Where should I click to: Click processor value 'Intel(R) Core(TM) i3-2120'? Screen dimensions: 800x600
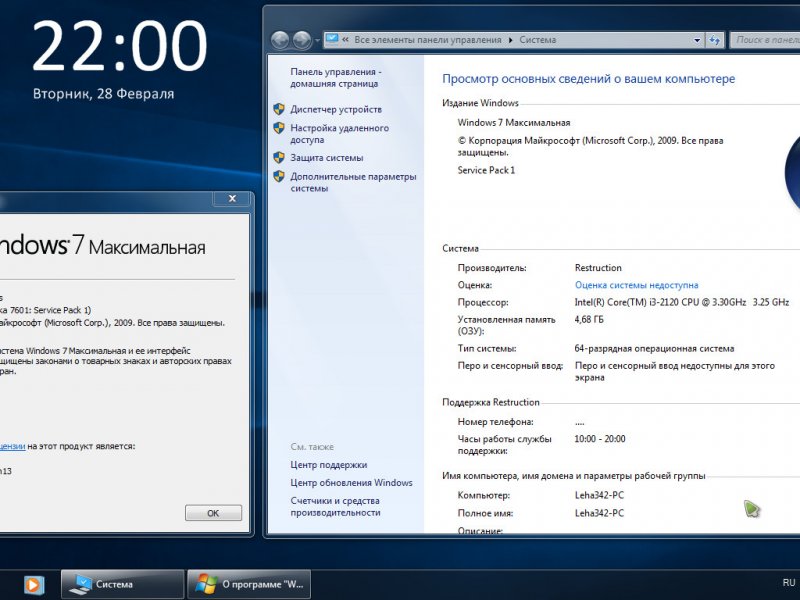(x=682, y=302)
